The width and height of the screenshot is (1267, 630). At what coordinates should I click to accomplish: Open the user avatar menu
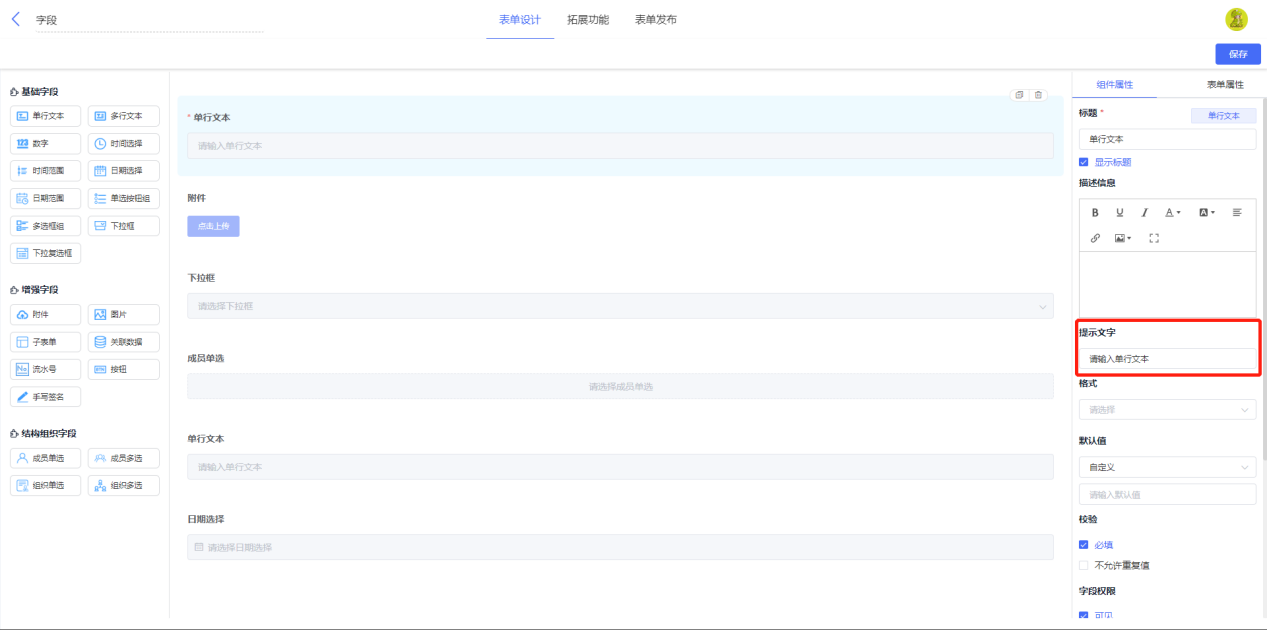(1236, 19)
